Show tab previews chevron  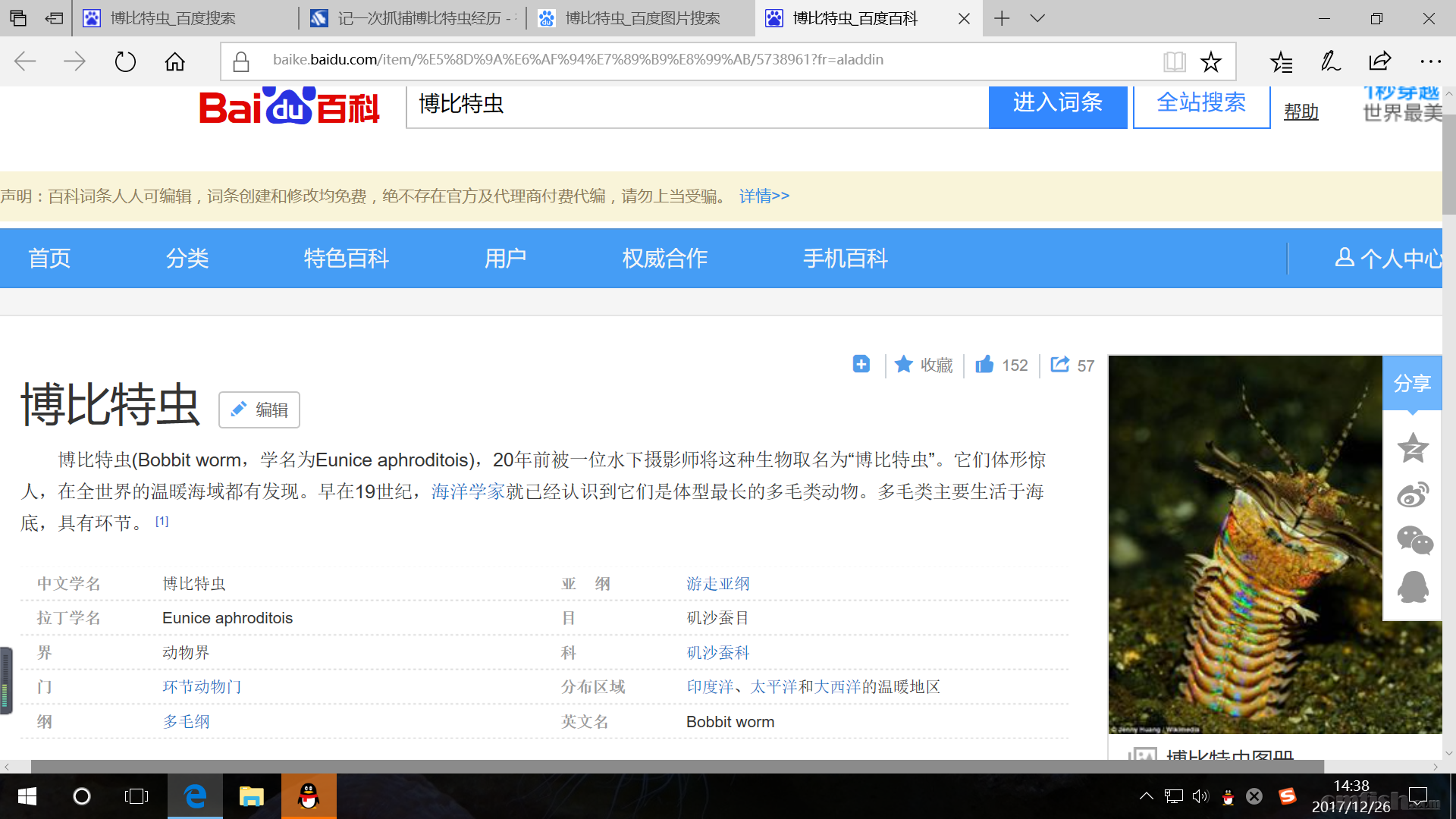[x=1037, y=18]
